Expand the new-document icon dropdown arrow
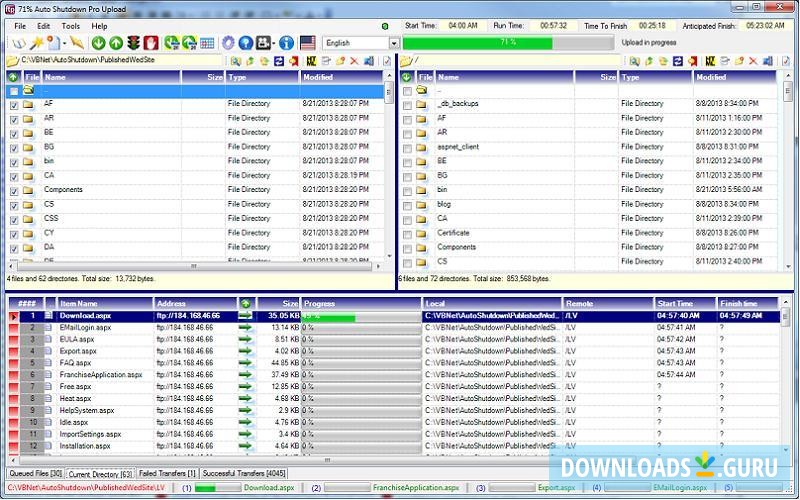 point(65,44)
